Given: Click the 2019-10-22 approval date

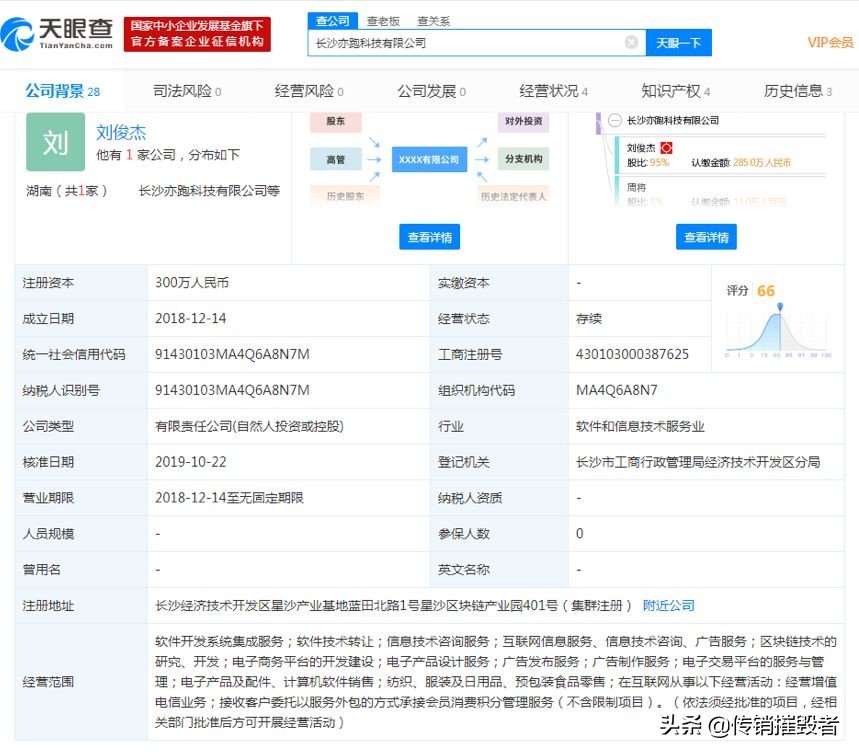Looking at the screenshot, I should 191,462.
